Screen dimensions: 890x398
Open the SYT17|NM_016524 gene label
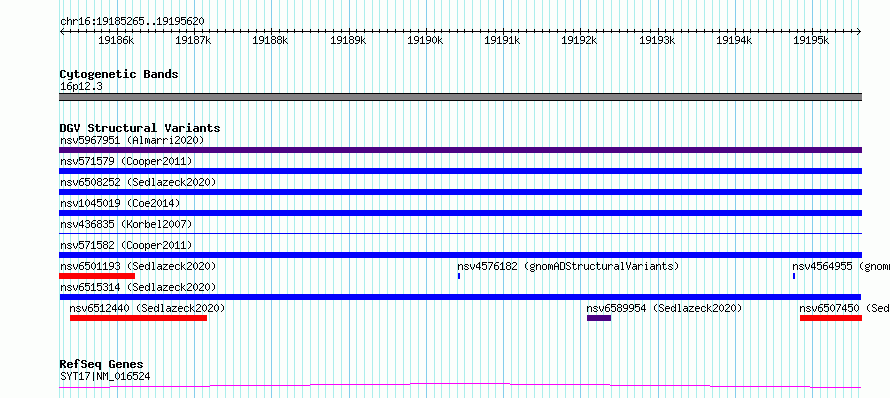[x=105, y=376]
